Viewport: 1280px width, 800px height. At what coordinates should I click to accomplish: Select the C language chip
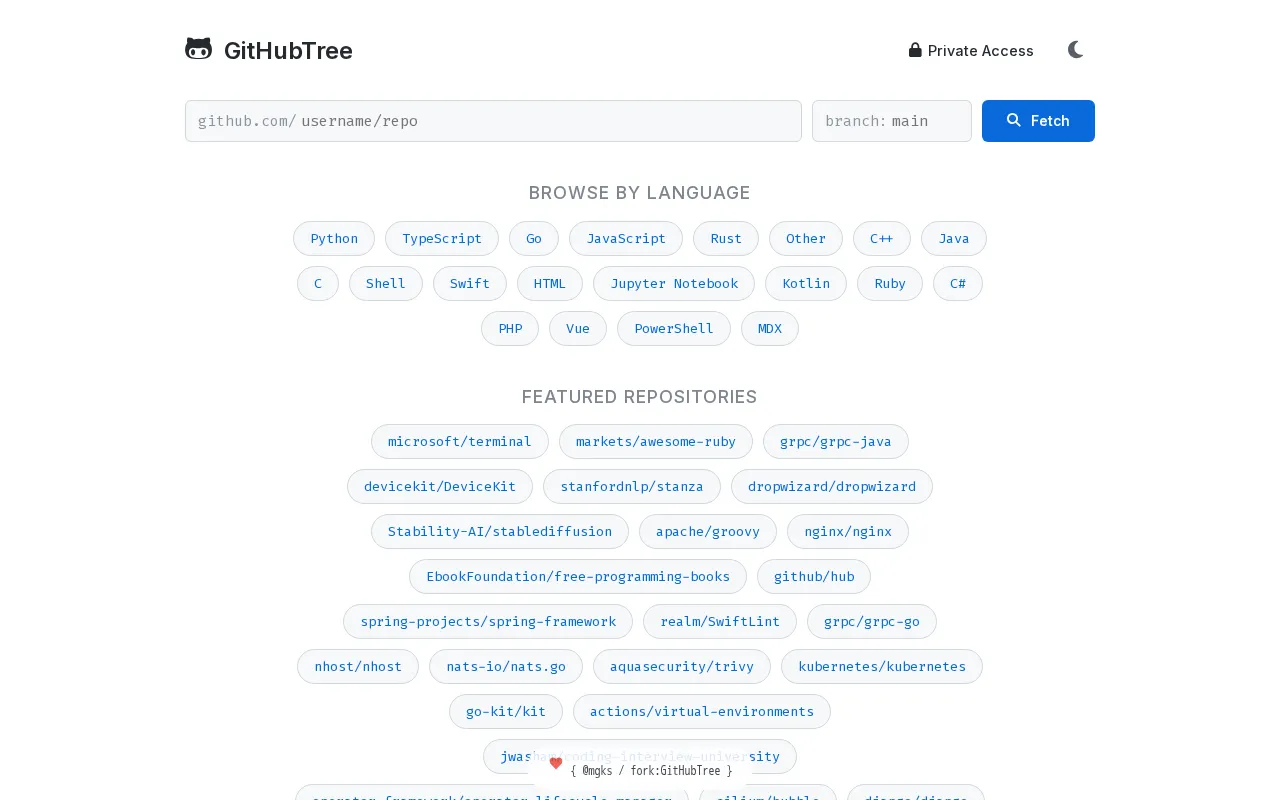pos(318,283)
